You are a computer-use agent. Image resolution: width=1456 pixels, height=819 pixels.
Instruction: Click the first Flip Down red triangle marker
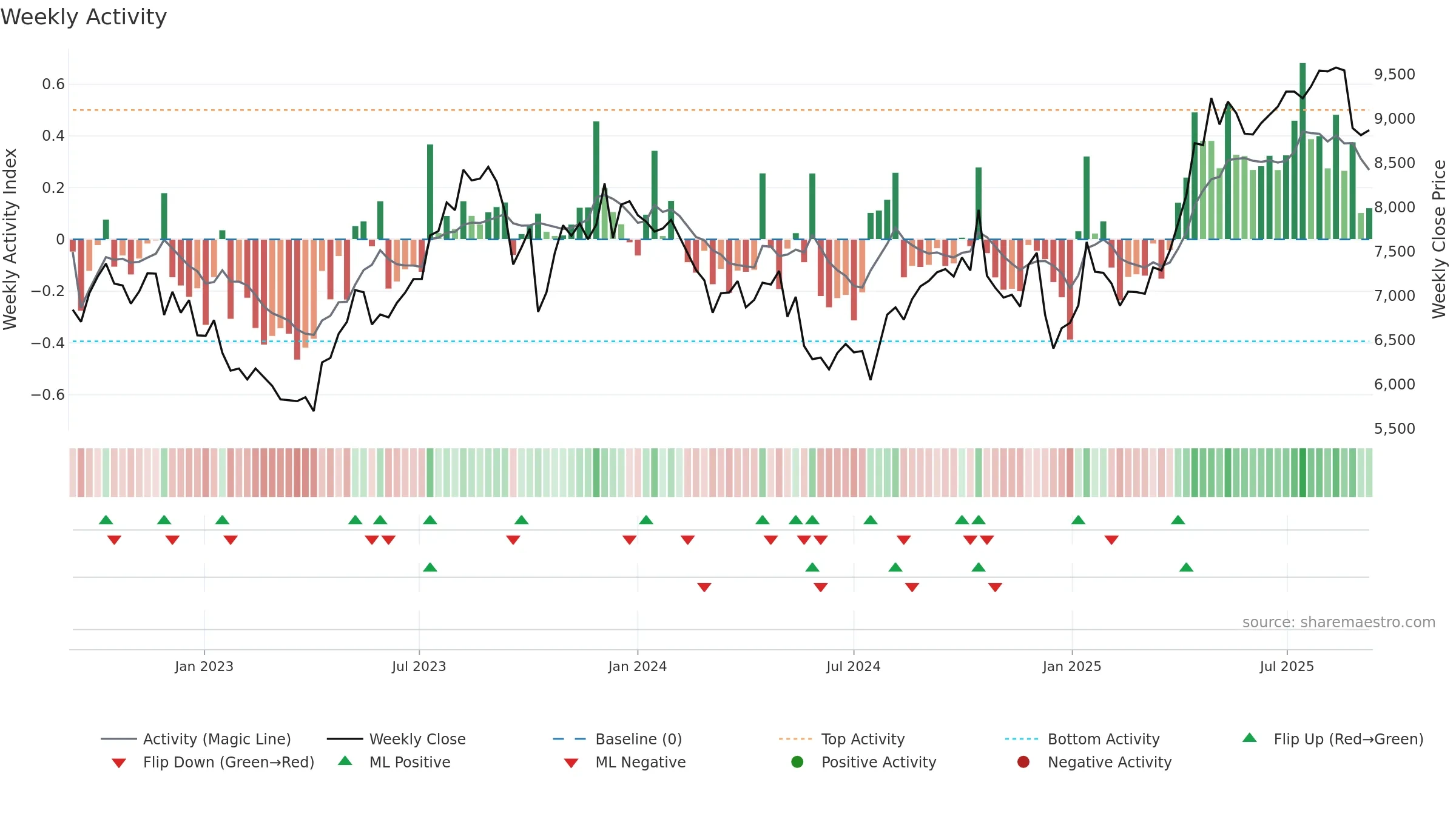(x=114, y=540)
